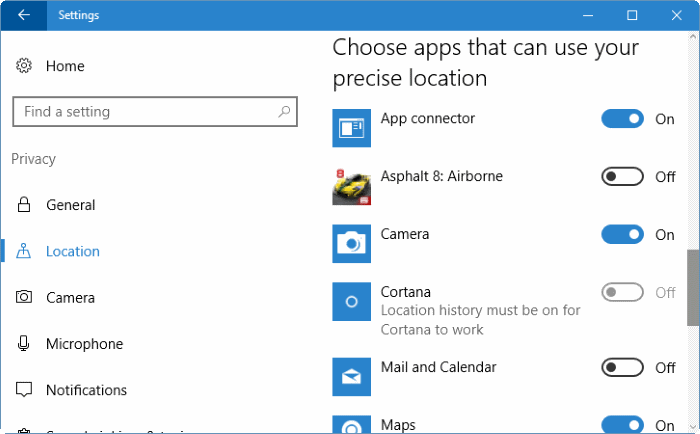
Task: Click the Cortana app name text
Action: [405, 292]
